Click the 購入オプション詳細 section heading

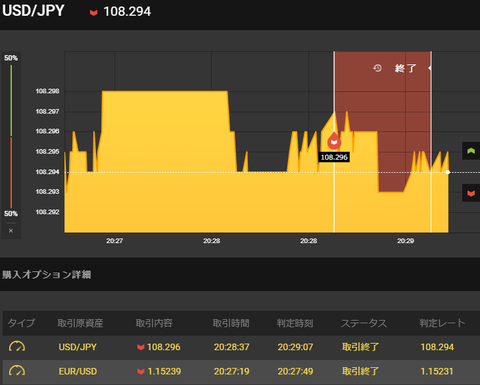click(47, 274)
